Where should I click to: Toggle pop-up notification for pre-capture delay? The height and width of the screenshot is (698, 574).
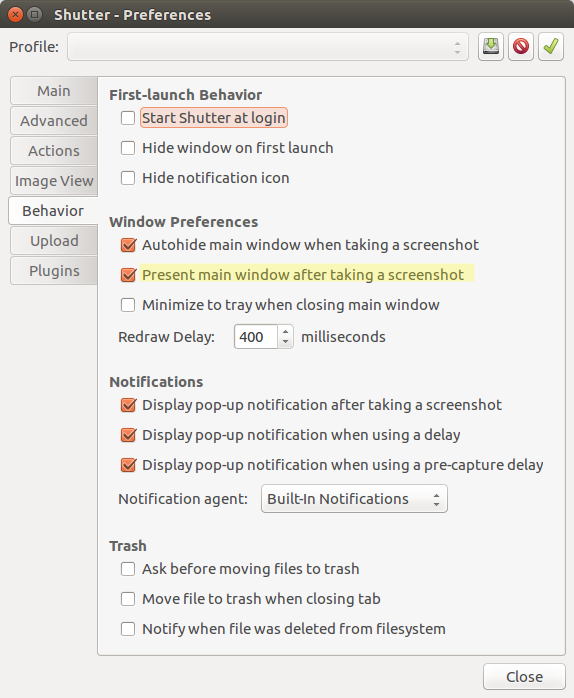tap(128, 465)
